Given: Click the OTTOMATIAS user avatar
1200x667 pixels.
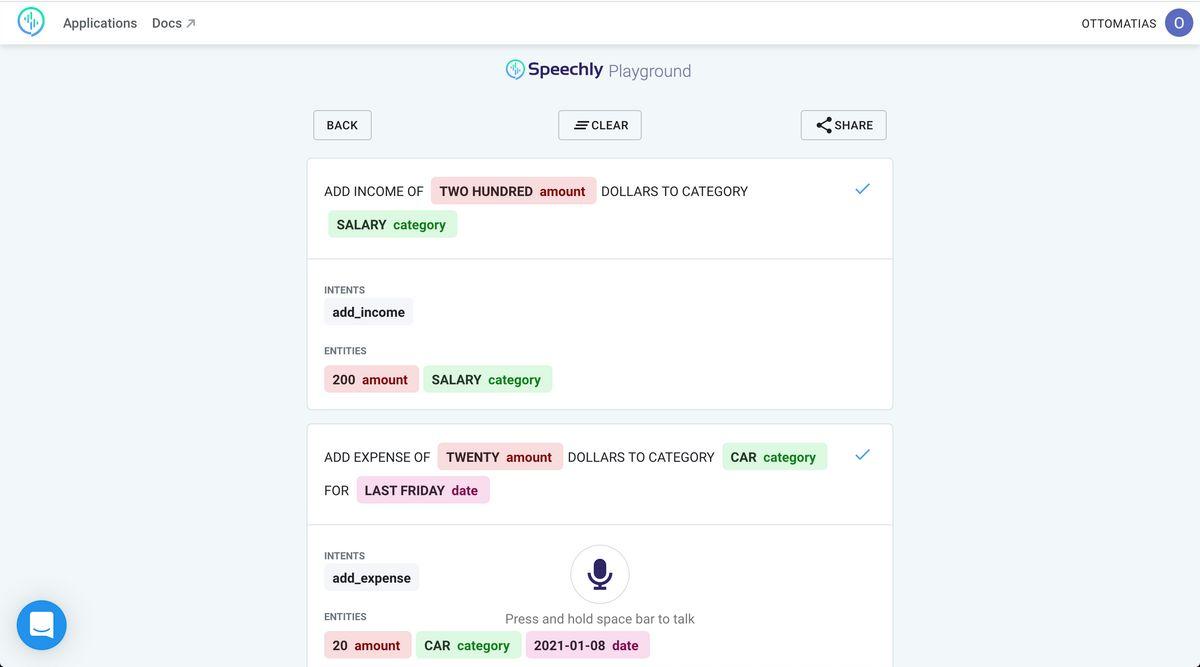Looking at the screenshot, I should click(1179, 23).
